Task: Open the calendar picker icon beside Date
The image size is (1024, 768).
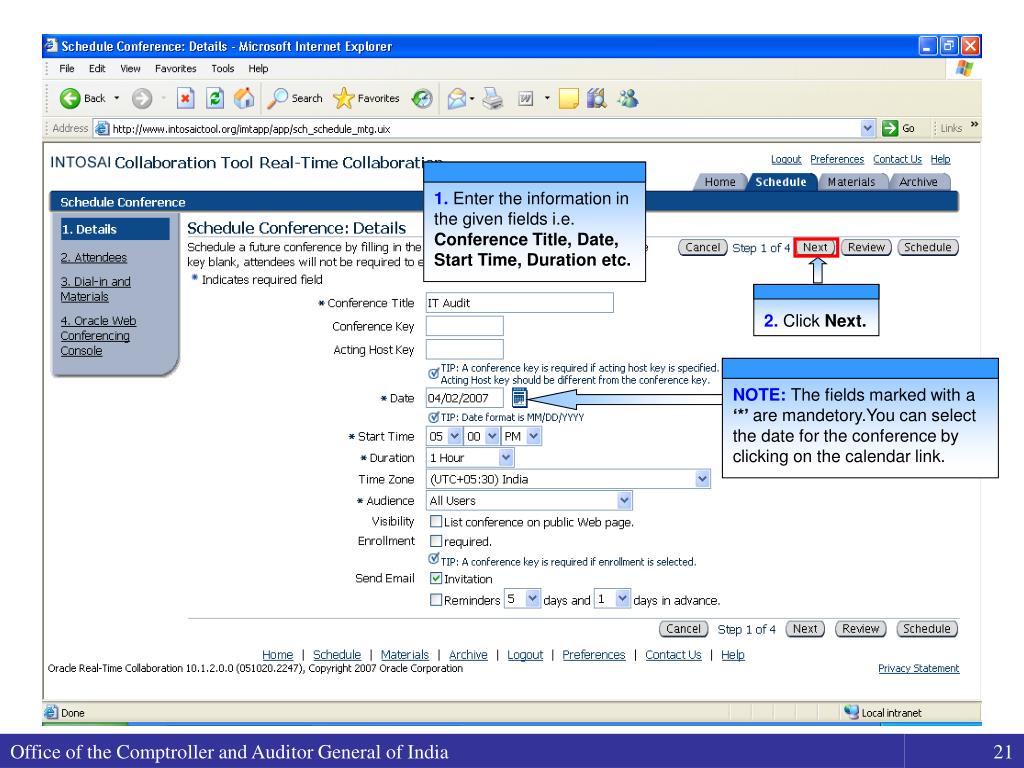Action: pyautogui.click(x=519, y=396)
